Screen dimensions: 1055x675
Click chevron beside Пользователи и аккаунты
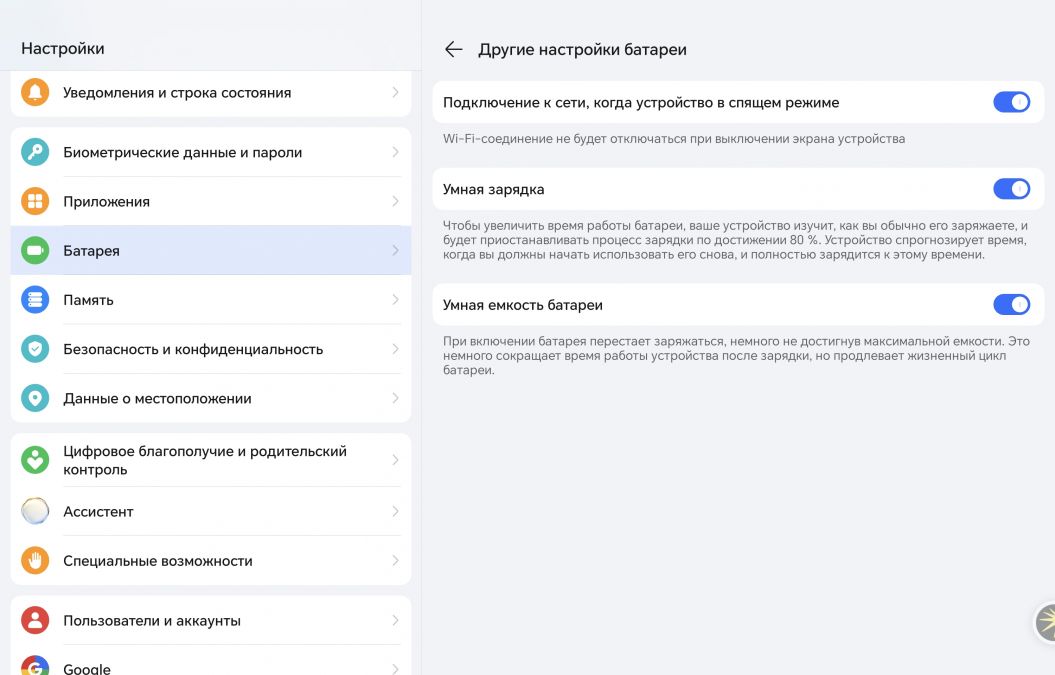coord(396,620)
